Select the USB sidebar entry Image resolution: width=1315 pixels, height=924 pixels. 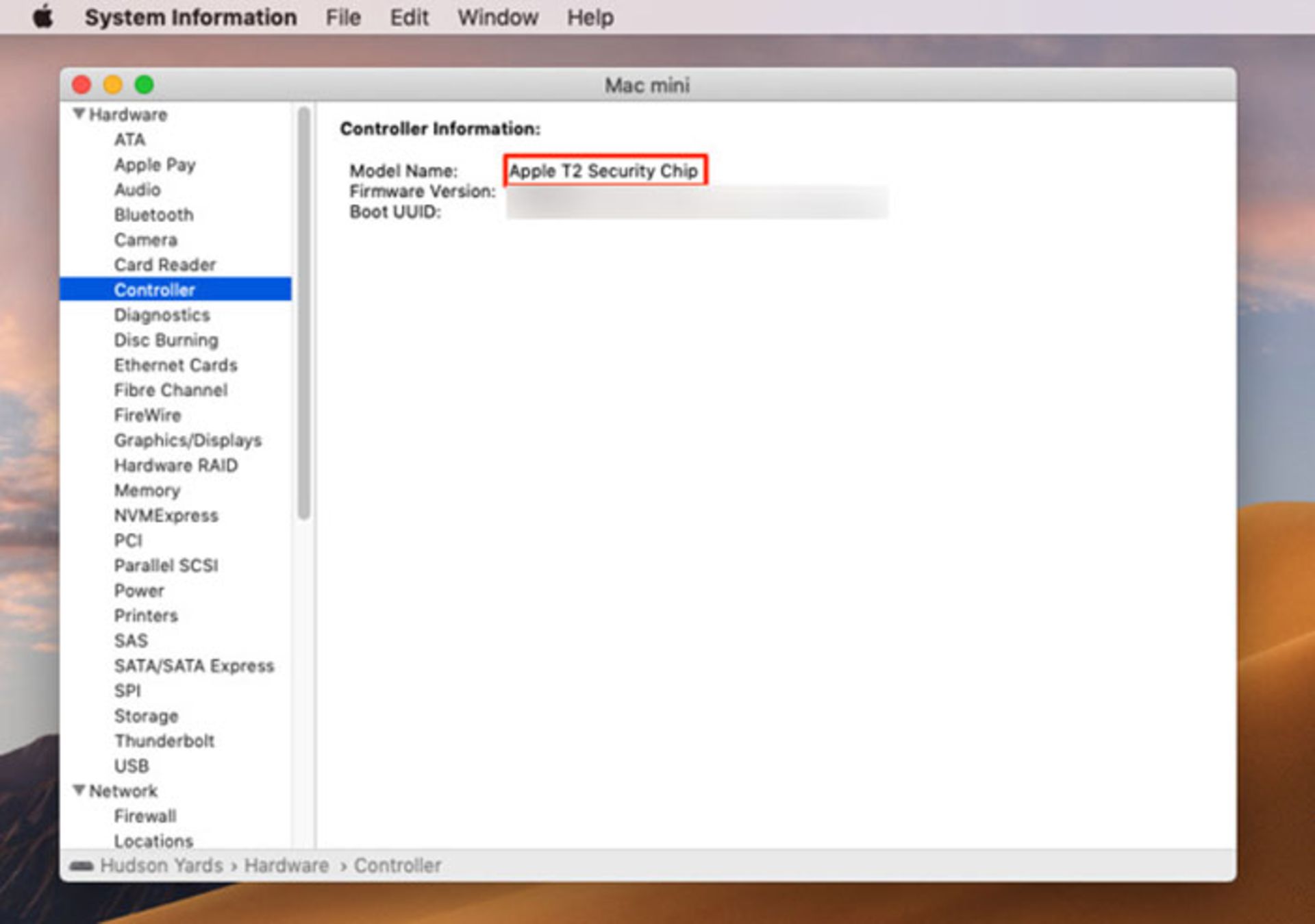pyautogui.click(x=131, y=766)
